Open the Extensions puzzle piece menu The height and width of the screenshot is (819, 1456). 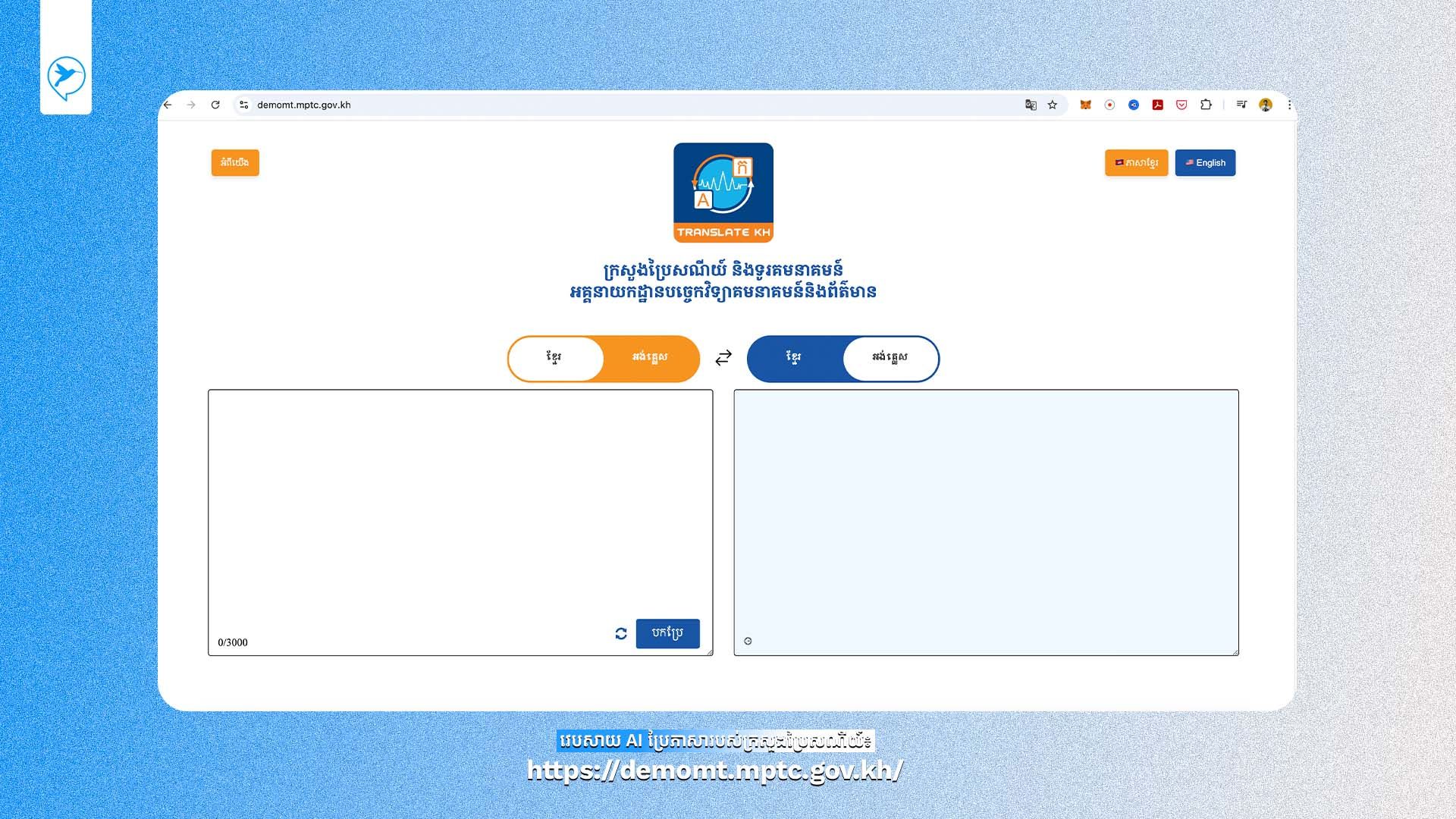(x=1206, y=105)
